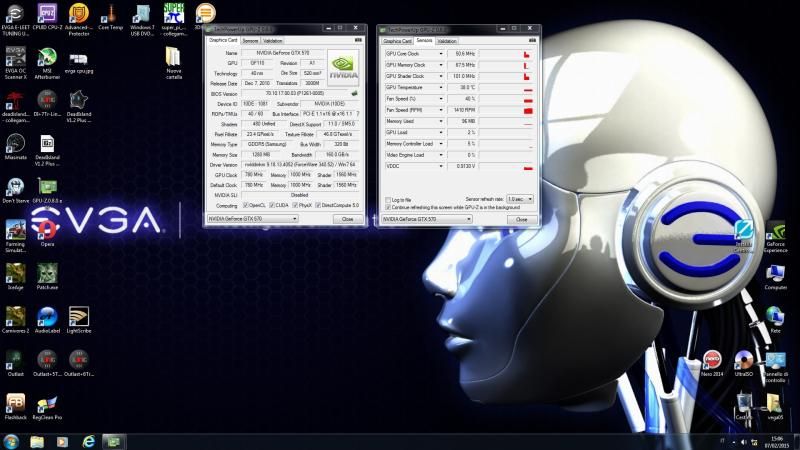Select the Windows 7 USB DVD tool icon
The image size is (800, 450).
pos(142,19)
